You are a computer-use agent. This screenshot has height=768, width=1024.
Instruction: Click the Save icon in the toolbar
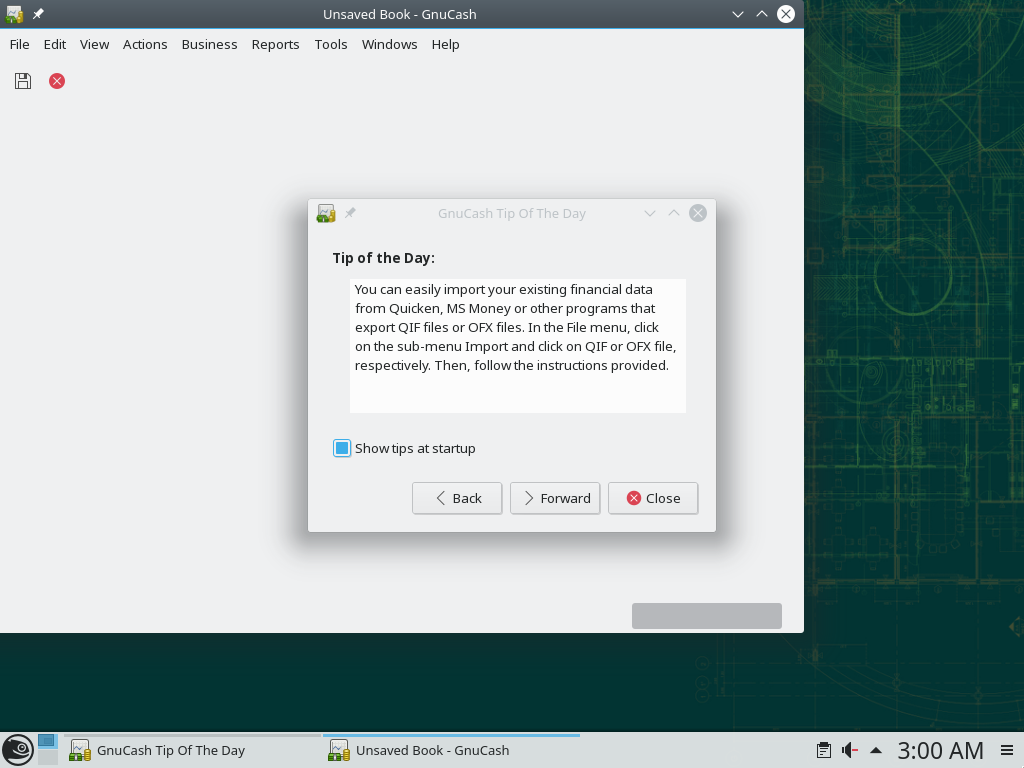pyautogui.click(x=23, y=81)
